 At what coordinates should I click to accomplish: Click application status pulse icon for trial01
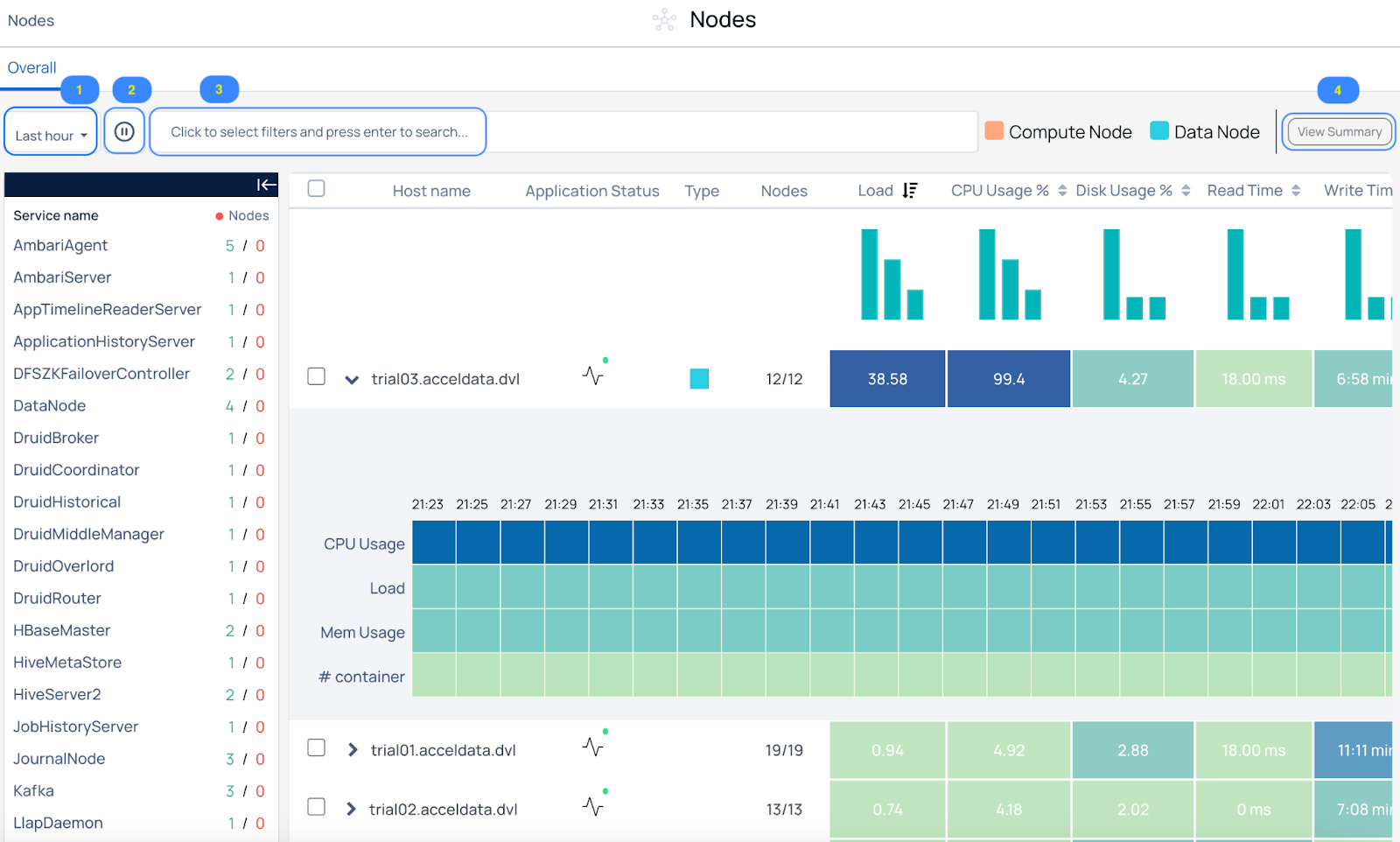pyautogui.click(x=594, y=745)
